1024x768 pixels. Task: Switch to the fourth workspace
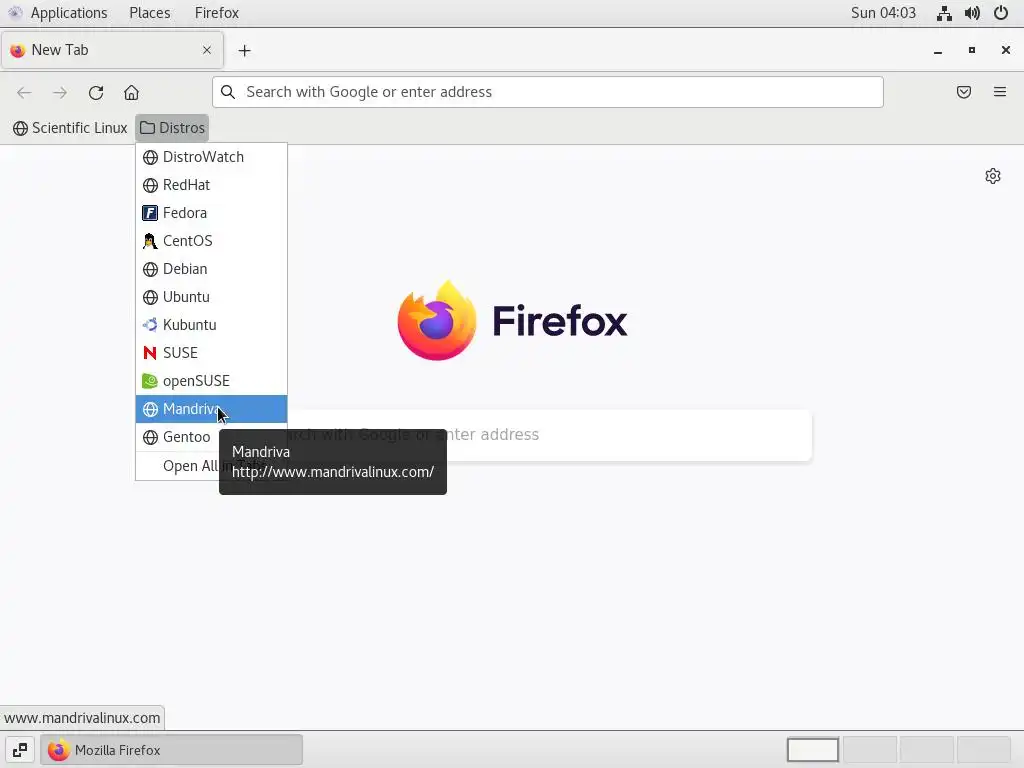[x=984, y=750]
